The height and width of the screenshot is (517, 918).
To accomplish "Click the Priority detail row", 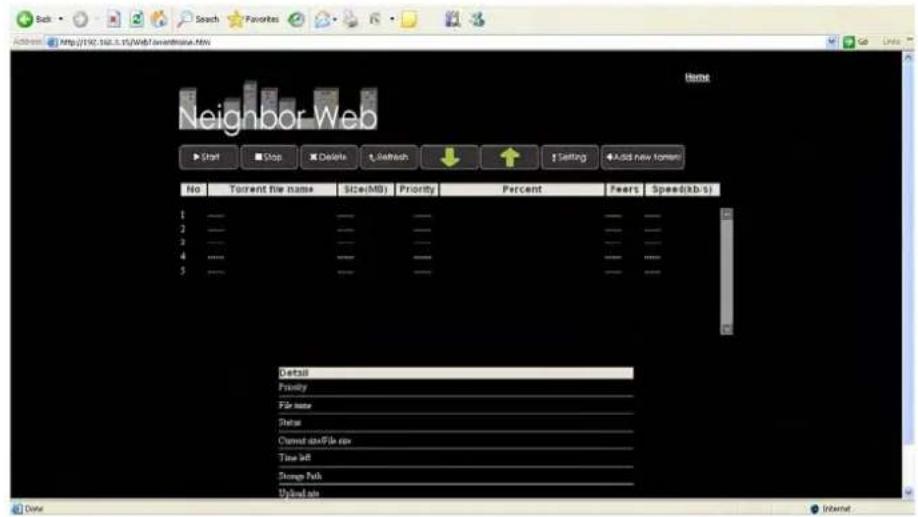I will (x=455, y=388).
